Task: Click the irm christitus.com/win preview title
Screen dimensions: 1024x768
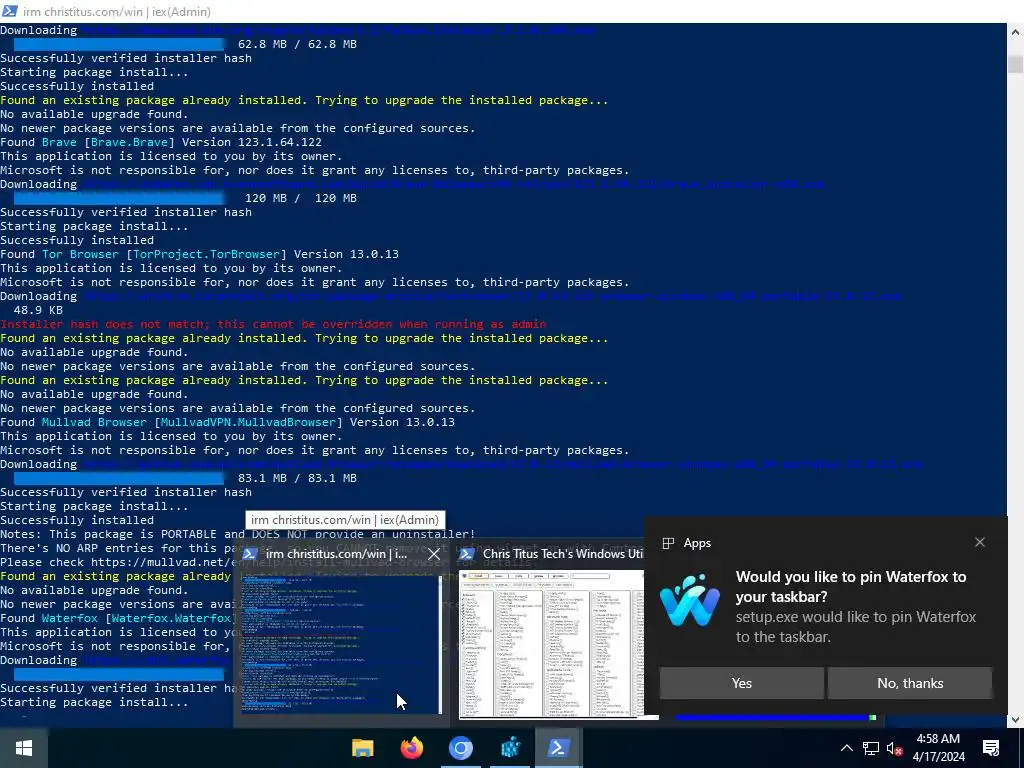Action: (x=336, y=554)
